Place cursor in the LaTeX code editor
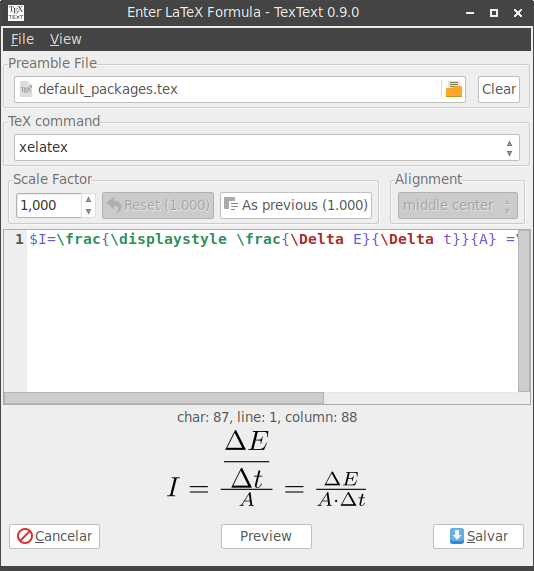Image resolution: width=534 pixels, height=571 pixels. [x=272, y=311]
